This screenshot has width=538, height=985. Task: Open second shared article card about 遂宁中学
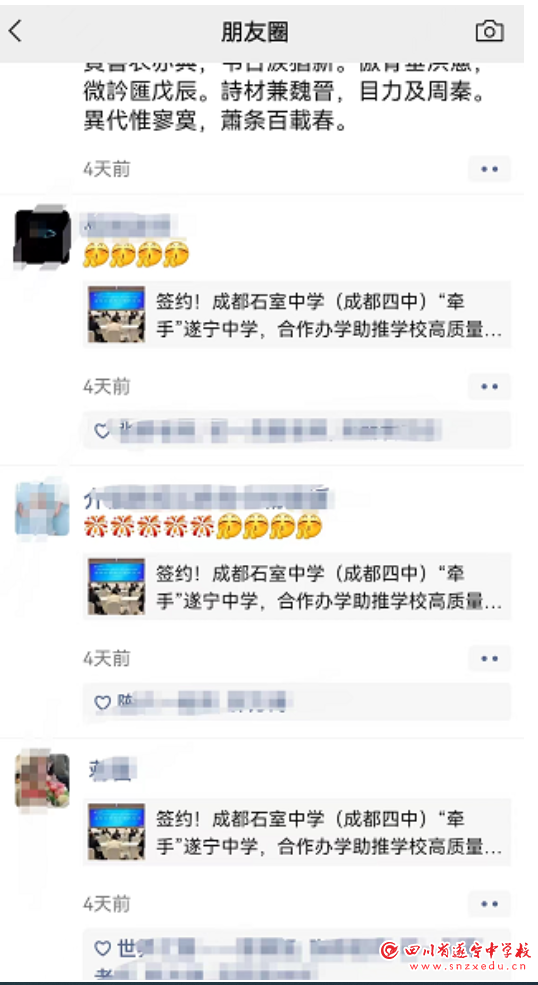point(297,587)
